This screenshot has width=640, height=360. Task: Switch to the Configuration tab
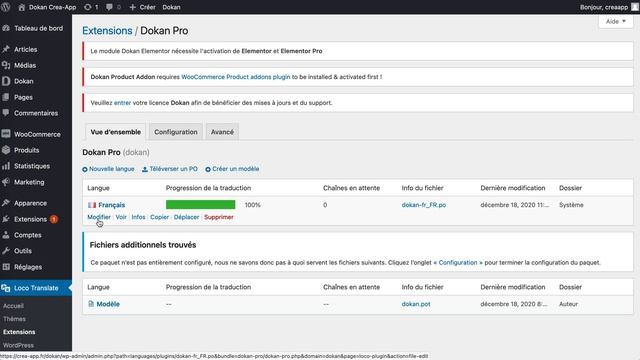(176, 132)
